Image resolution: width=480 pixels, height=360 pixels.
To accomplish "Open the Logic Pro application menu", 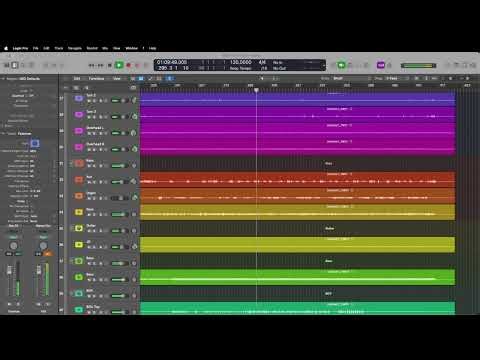I will click(x=20, y=48).
